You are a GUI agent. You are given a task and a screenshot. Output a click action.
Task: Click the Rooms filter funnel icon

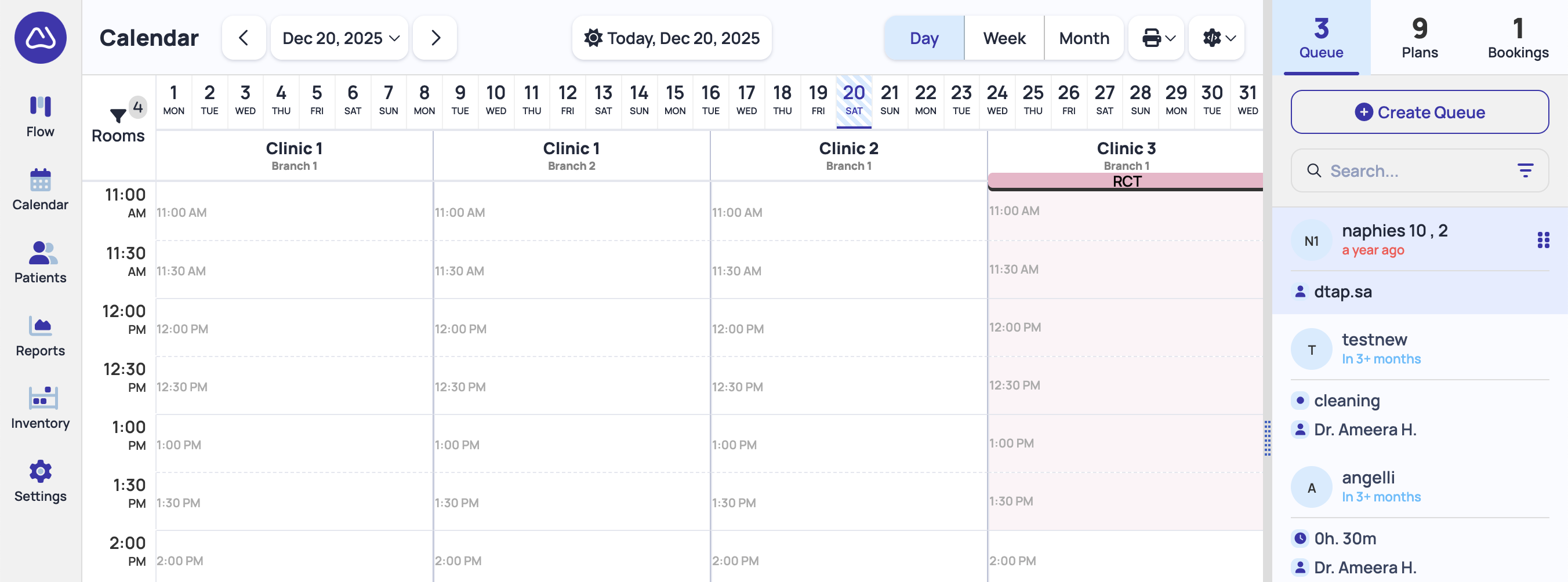click(118, 114)
